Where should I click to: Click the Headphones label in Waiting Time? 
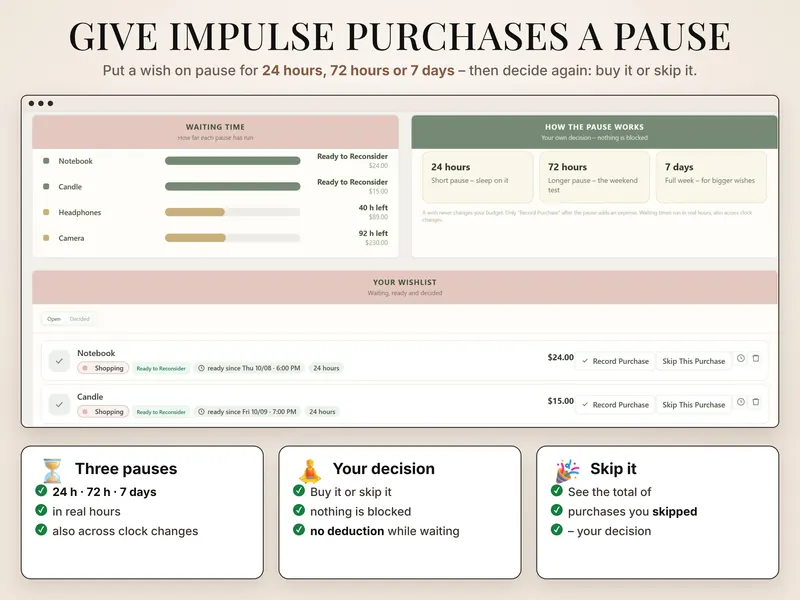pos(80,212)
